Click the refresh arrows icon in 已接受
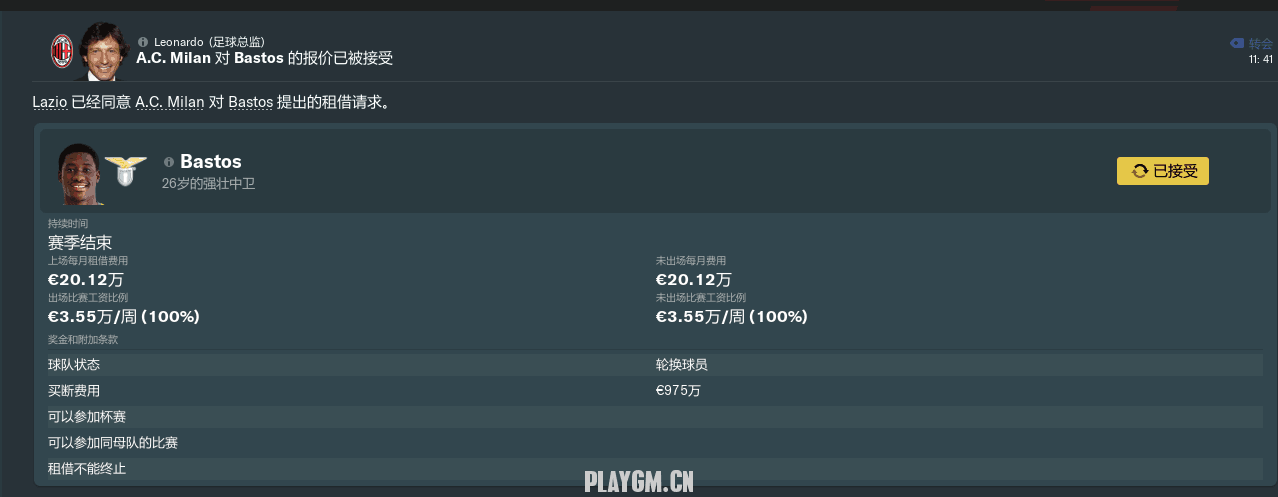Screen dimensions: 1278x497 pyautogui.click(x=1140, y=171)
